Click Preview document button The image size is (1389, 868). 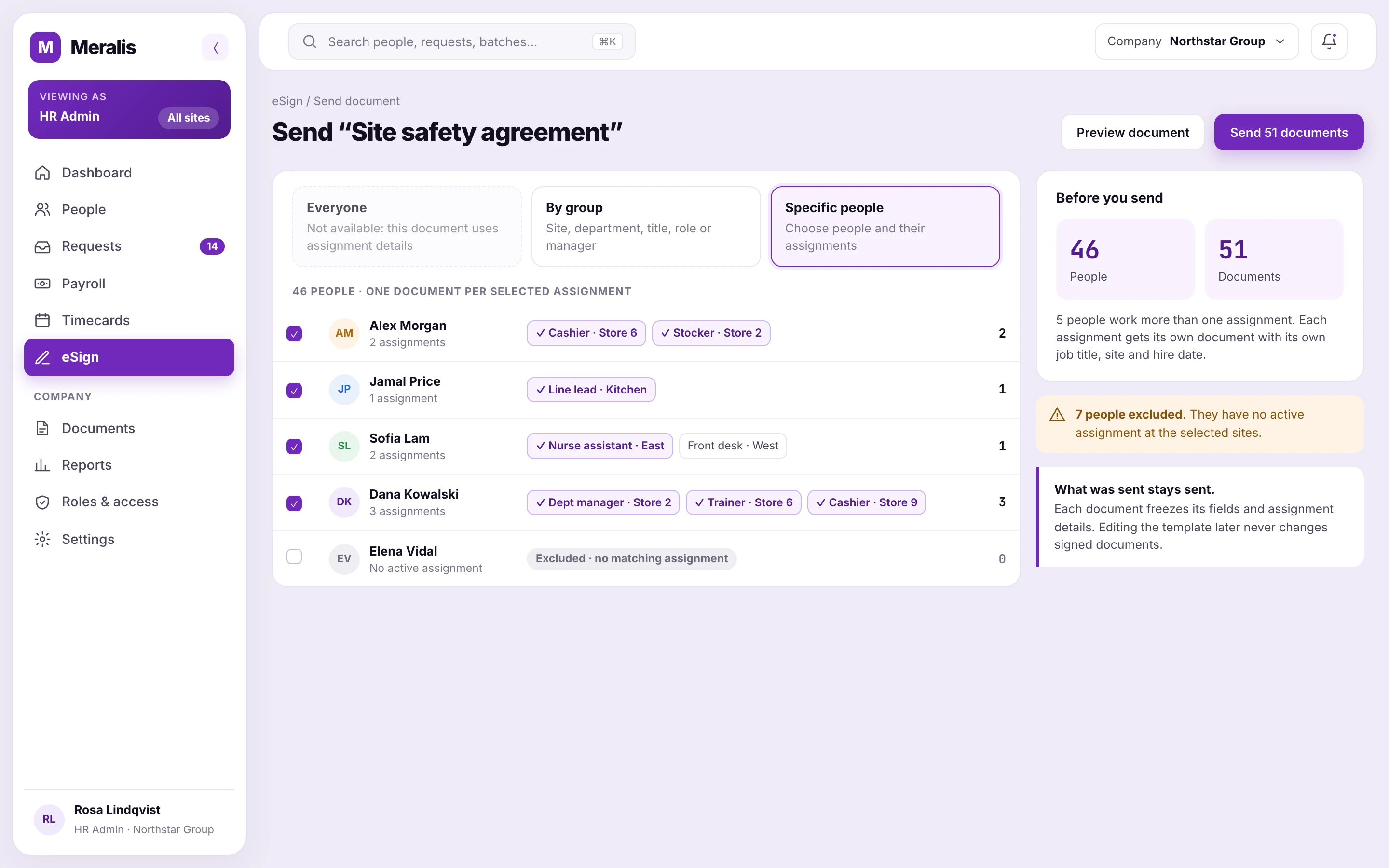[1132, 132]
